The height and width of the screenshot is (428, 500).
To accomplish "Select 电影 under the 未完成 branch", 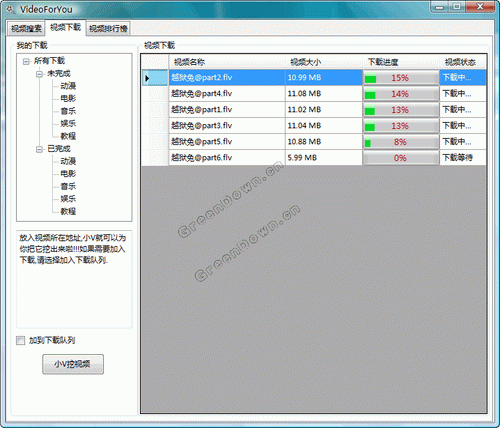I will (68, 98).
